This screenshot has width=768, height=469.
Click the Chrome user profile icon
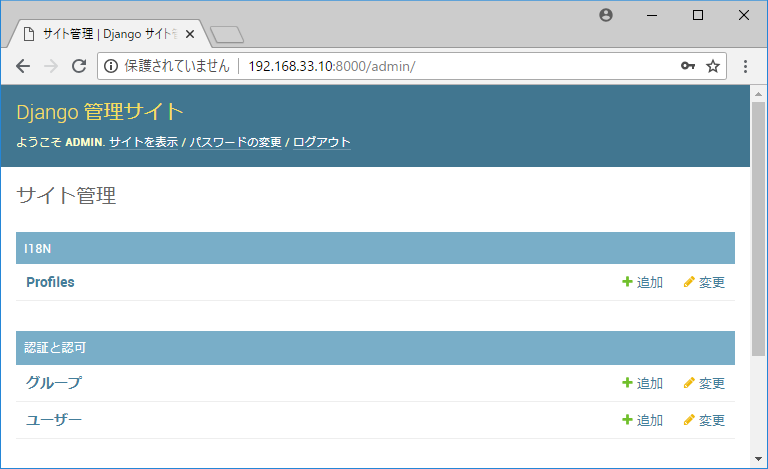click(x=605, y=15)
